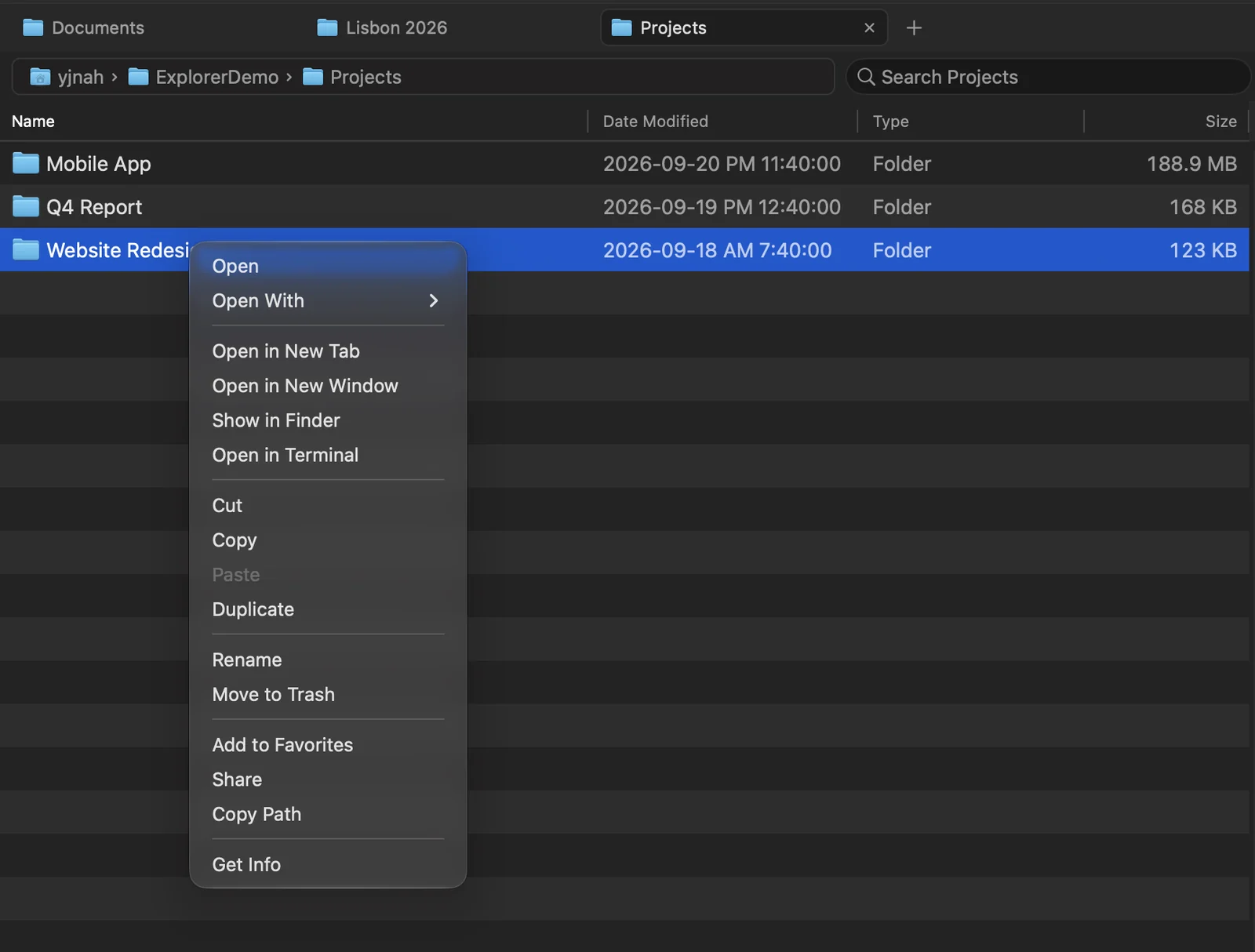Add a new tab with plus icon

[914, 28]
